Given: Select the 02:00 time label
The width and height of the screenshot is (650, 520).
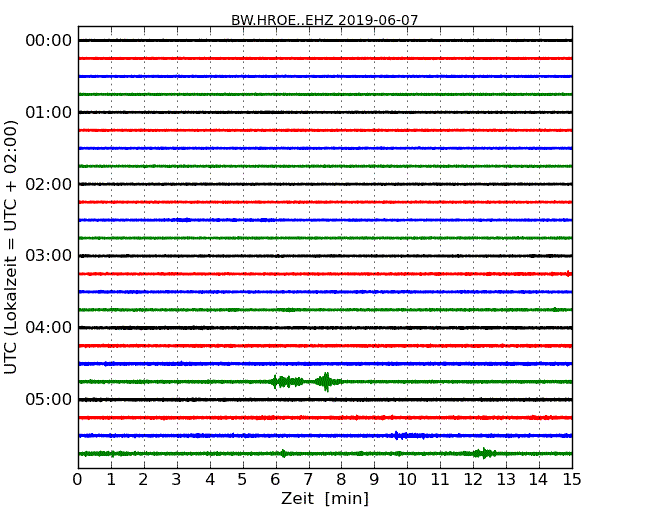Looking at the screenshot, I should 49,184.
